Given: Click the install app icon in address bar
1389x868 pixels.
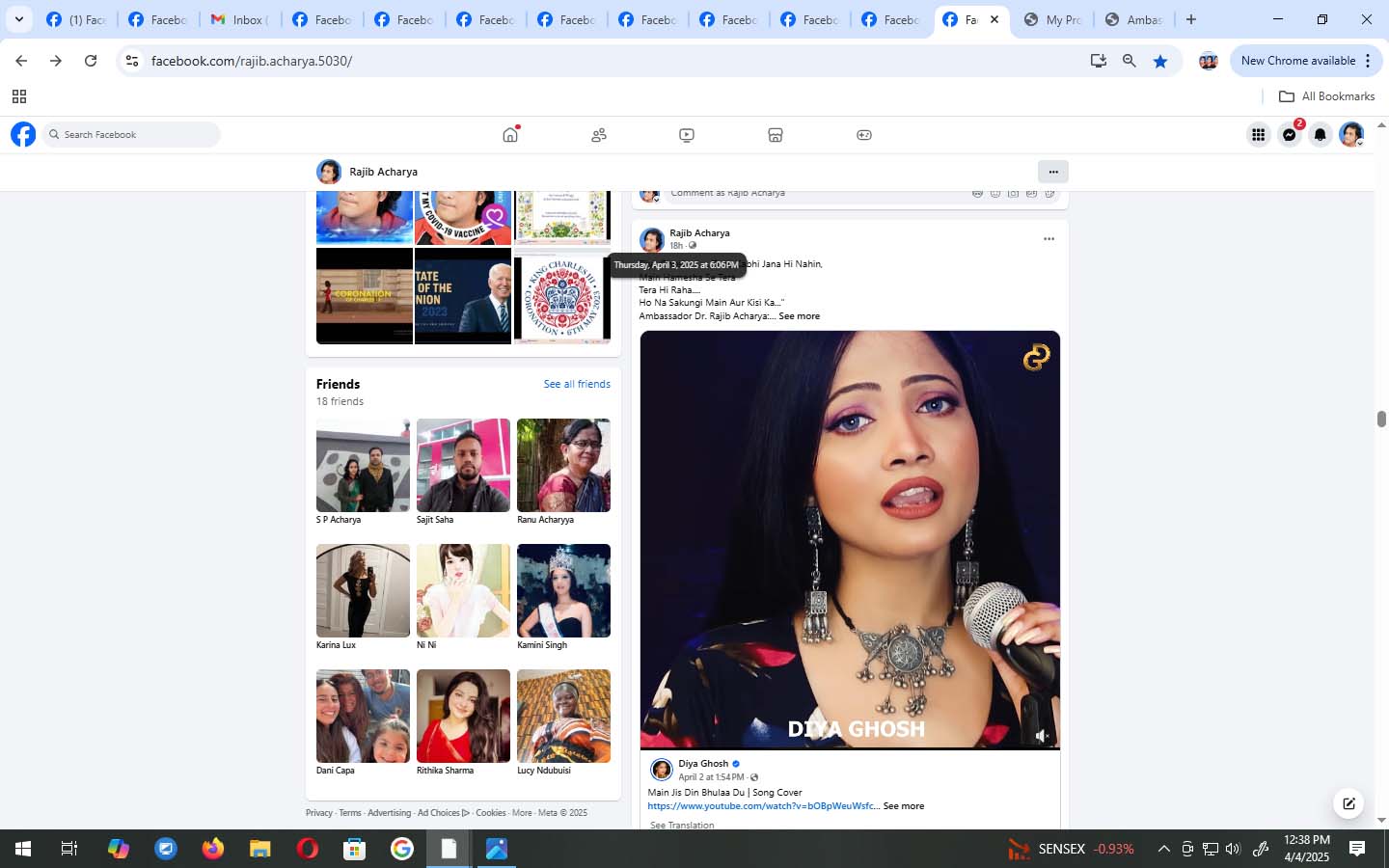Looking at the screenshot, I should pyautogui.click(x=1098, y=61).
